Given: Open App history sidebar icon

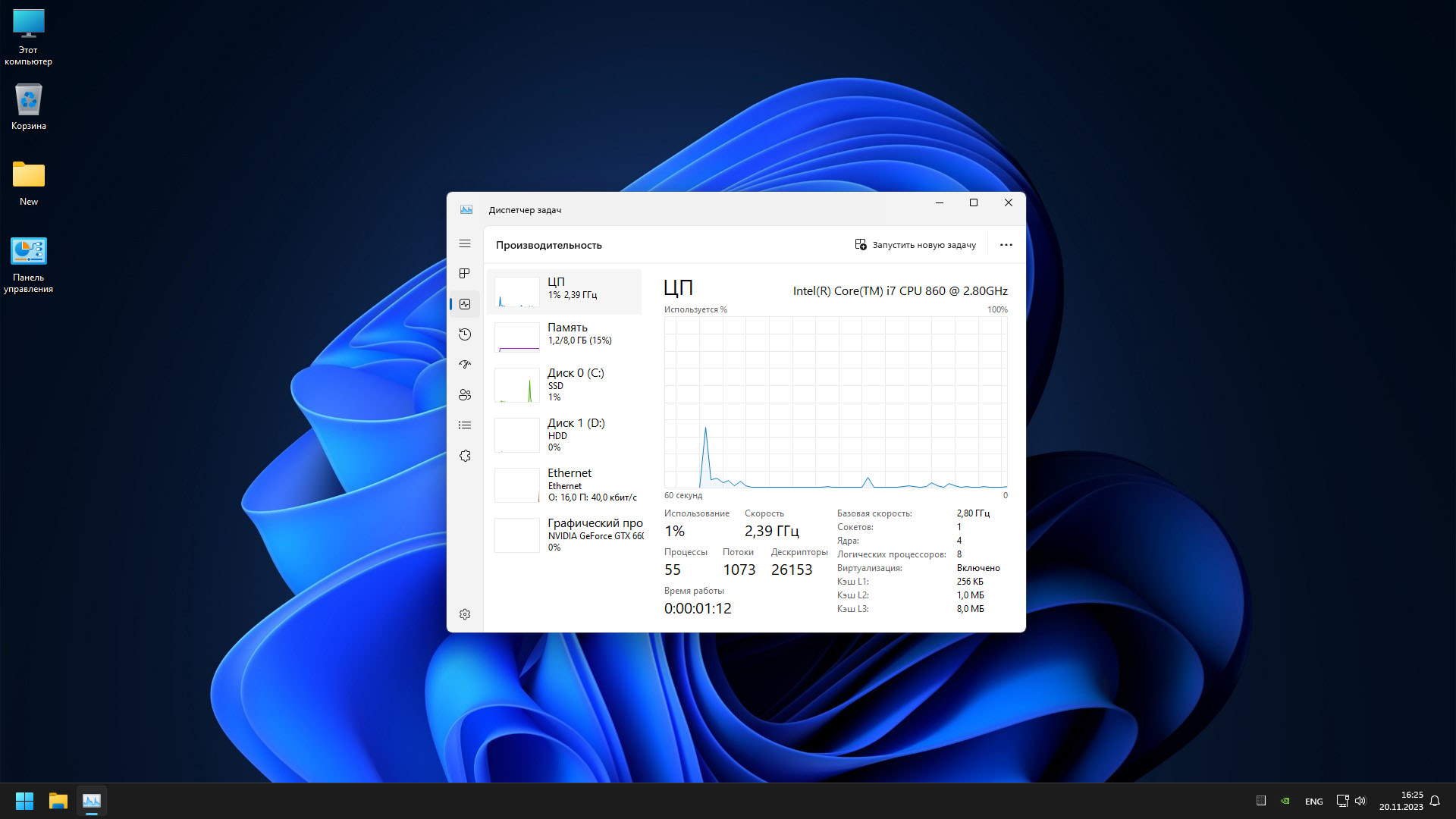Looking at the screenshot, I should pos(465,334).
